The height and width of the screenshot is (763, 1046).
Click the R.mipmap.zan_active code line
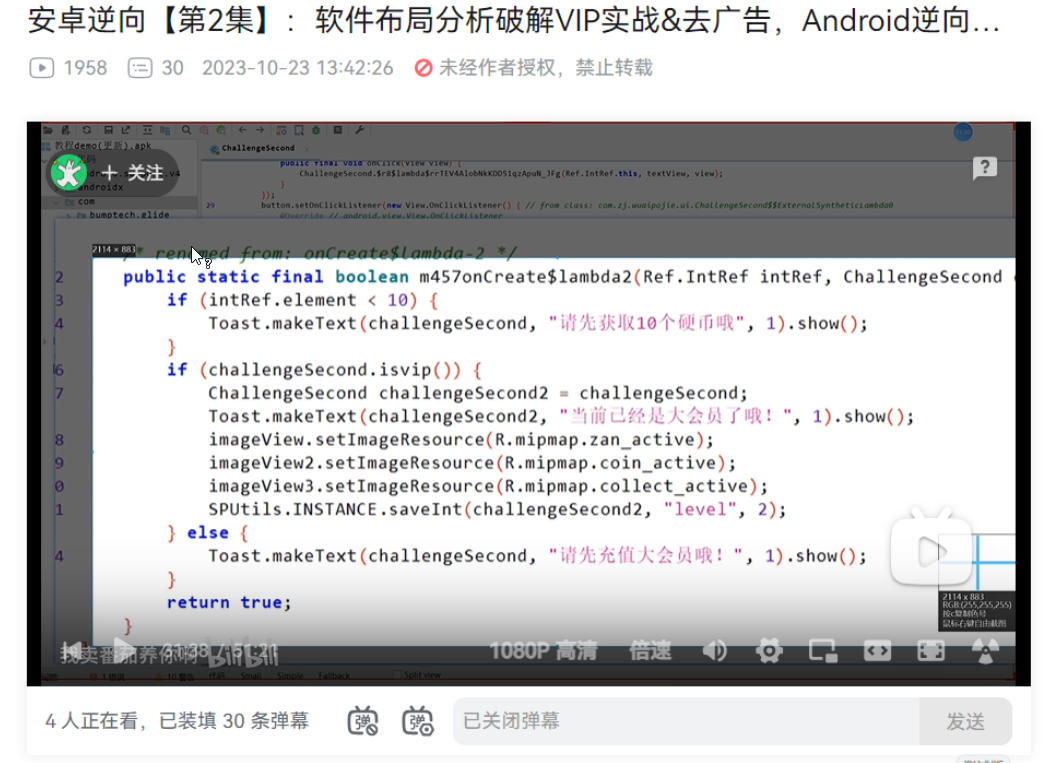[460, 440]
